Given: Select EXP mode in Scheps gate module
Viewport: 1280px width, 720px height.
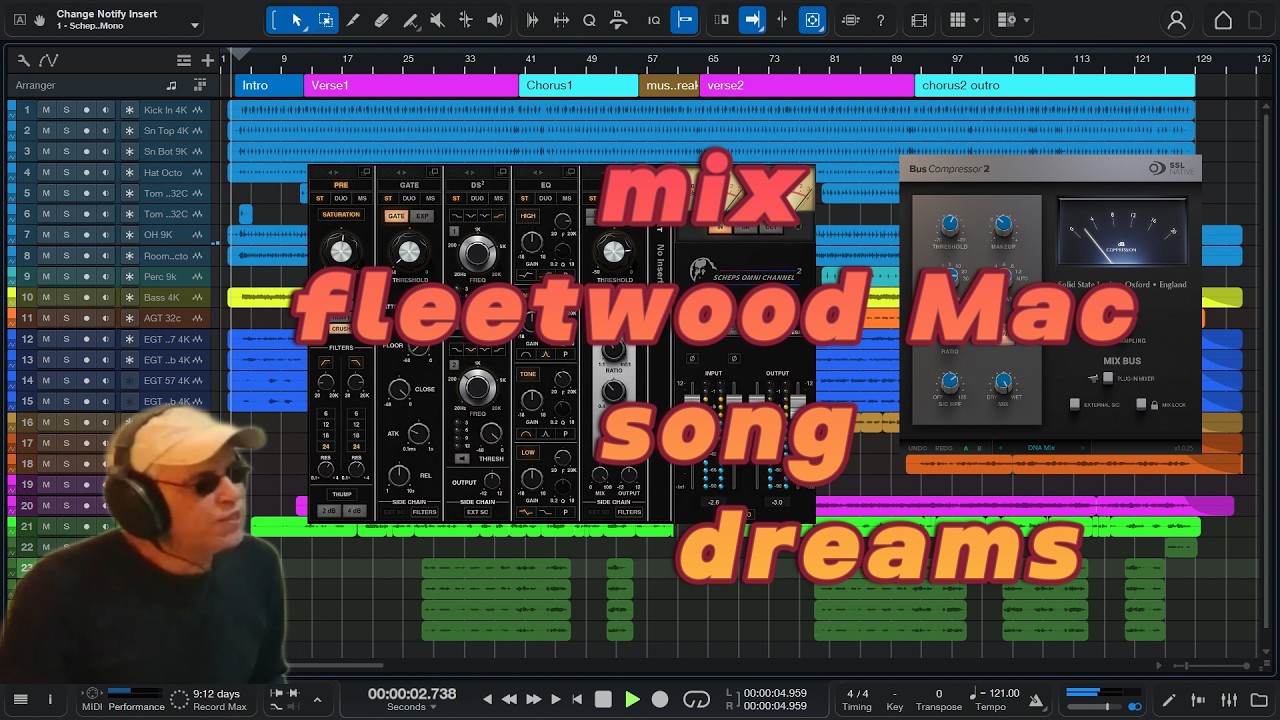Looking at the screenshot, I should pyautogui.click(x=421, y=216).
